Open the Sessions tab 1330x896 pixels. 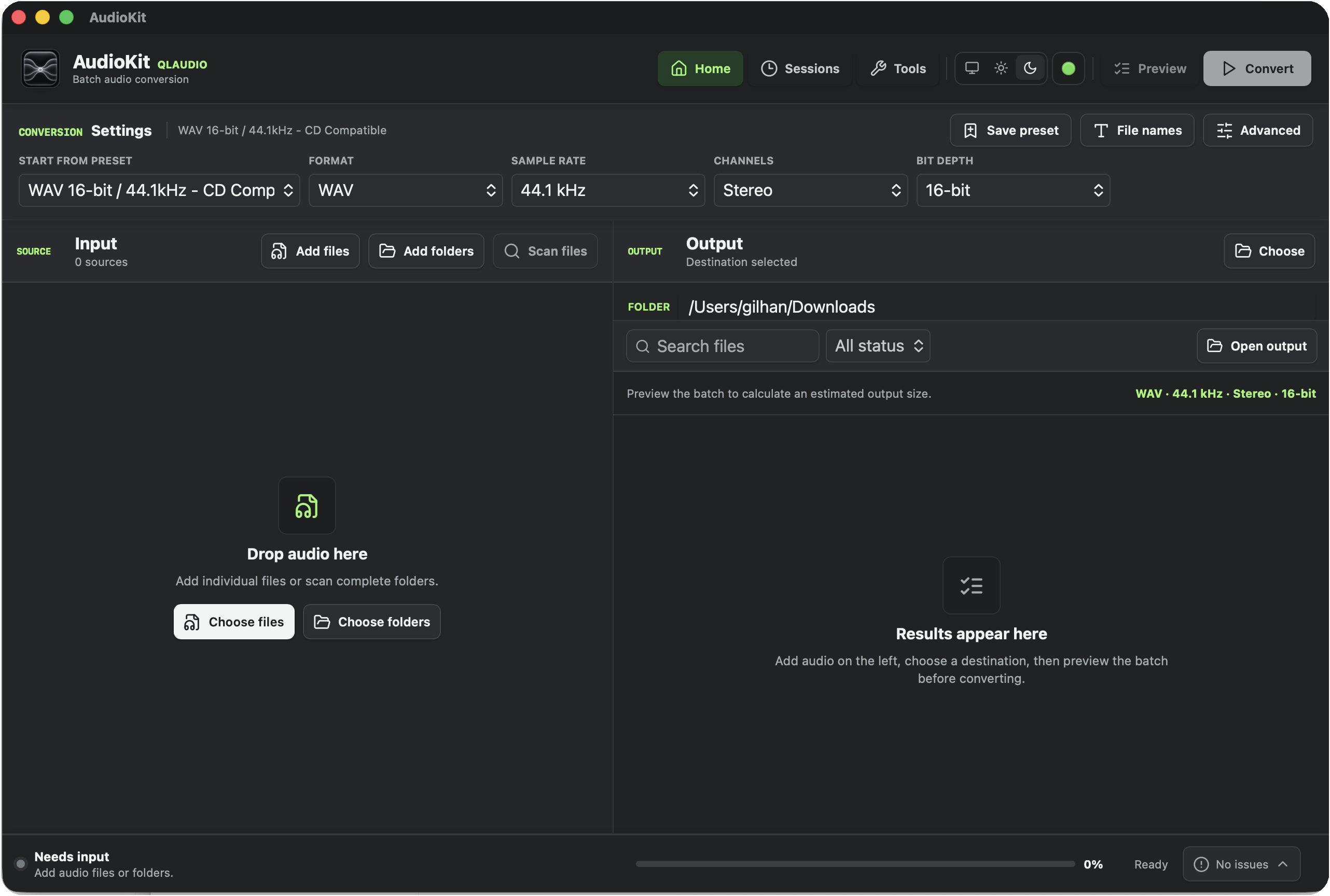click(799, 68)
